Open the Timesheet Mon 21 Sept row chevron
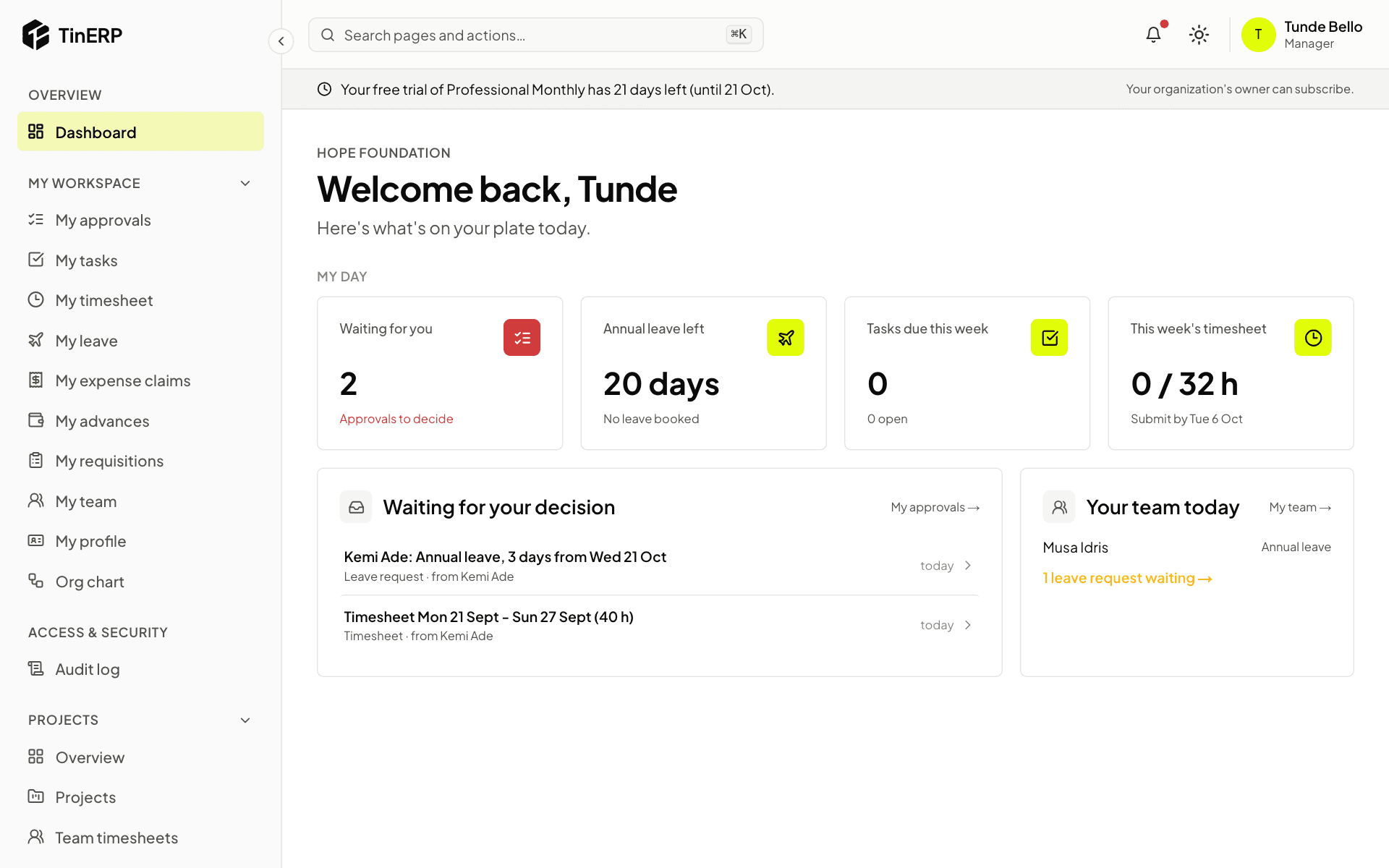Image resolution: width=1389 pixels, height=868 pixels. pyautogui.click(x=968, y=625)
